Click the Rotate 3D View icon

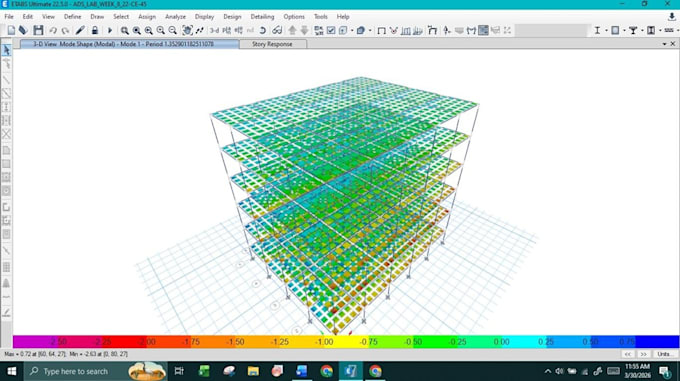click(x=263, y=30)
